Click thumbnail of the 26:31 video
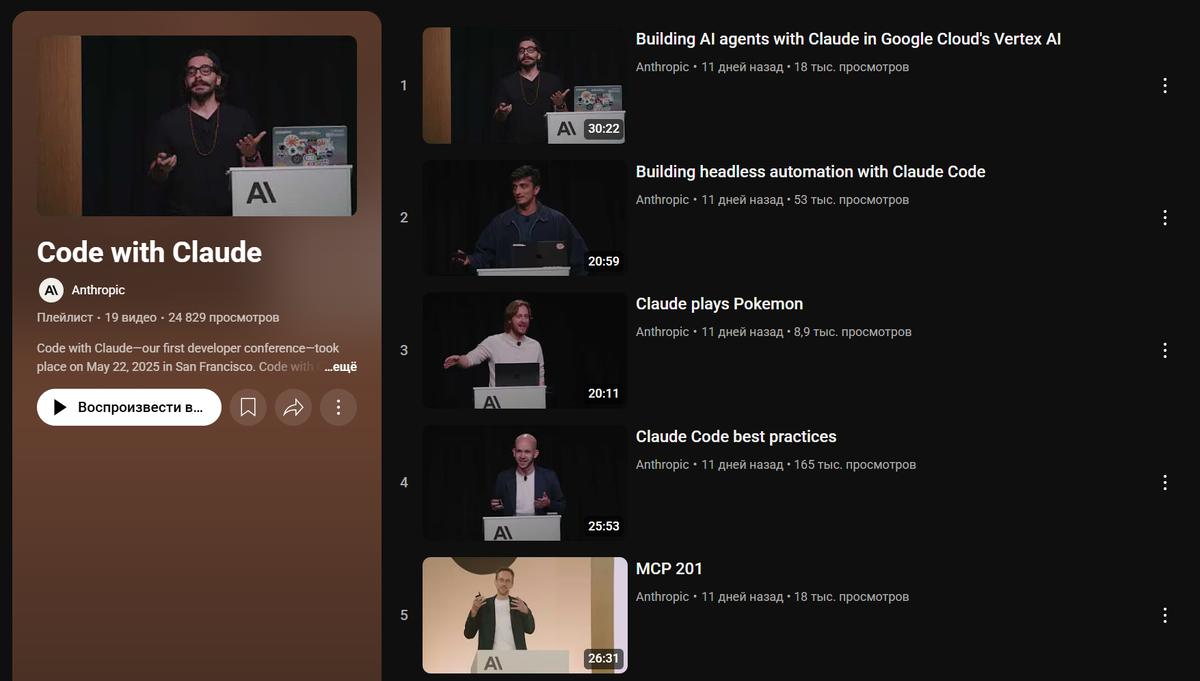Viewport: 1200px width, 681px height. 525,615
